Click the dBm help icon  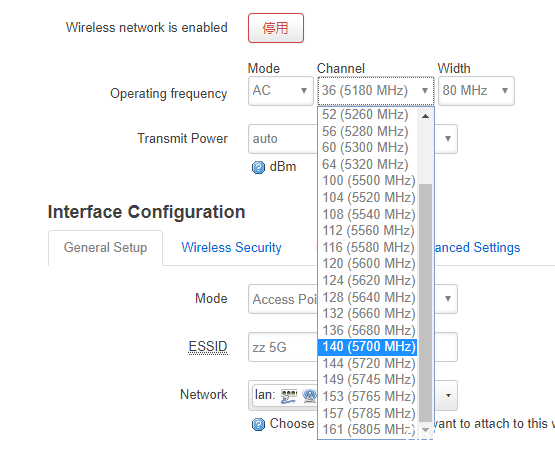click(x=258, y=167)
